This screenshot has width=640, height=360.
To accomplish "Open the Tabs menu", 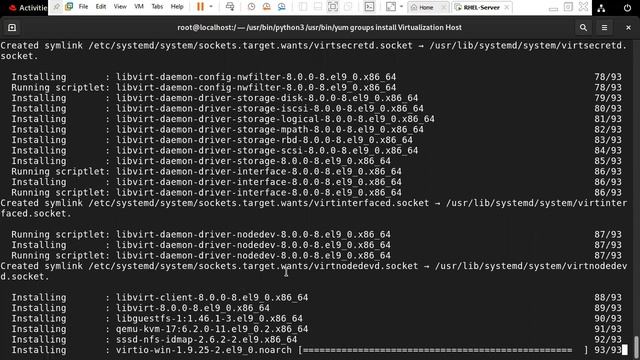I will [157, 7].
